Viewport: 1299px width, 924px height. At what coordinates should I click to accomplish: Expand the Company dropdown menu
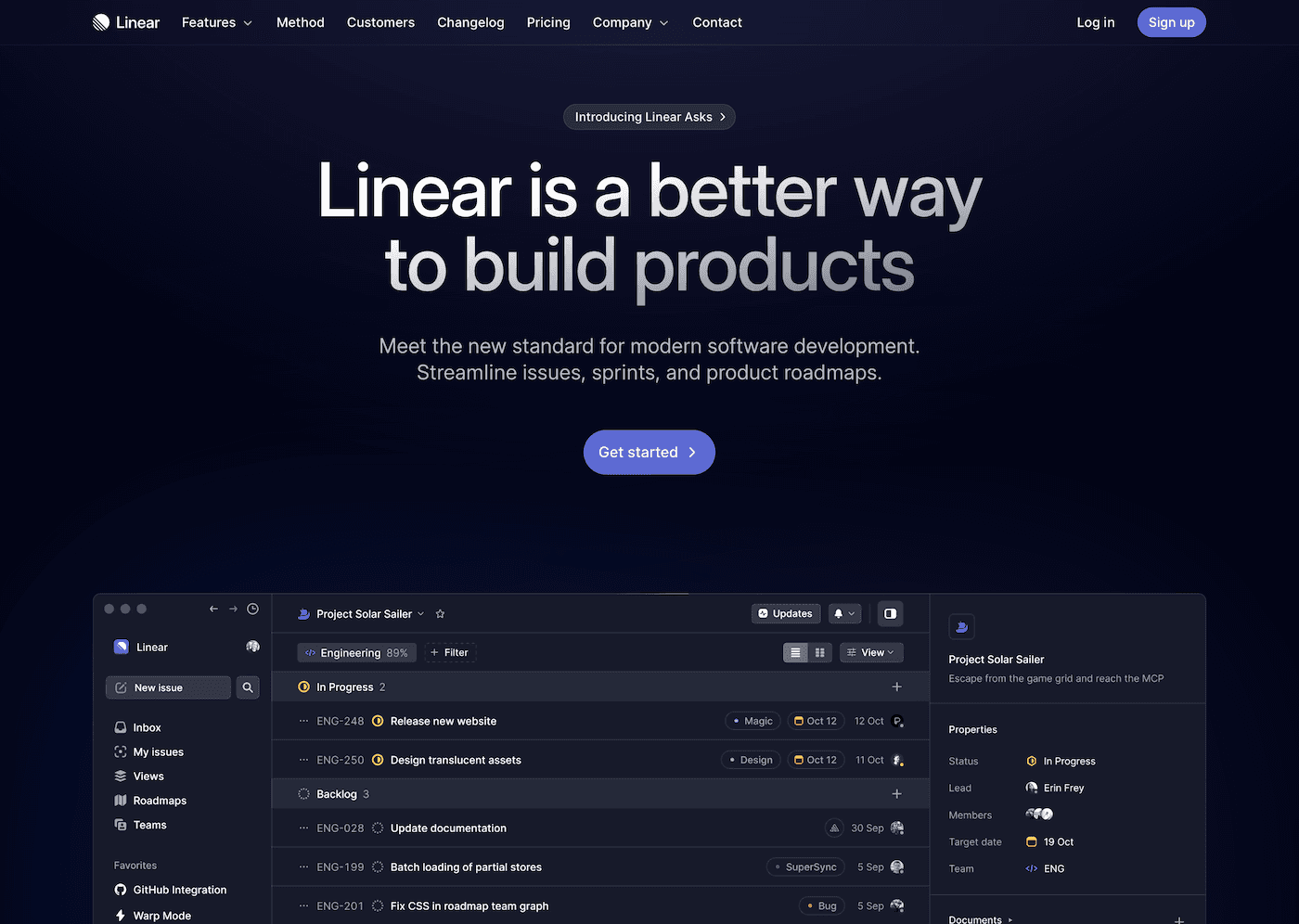[631, 22]
